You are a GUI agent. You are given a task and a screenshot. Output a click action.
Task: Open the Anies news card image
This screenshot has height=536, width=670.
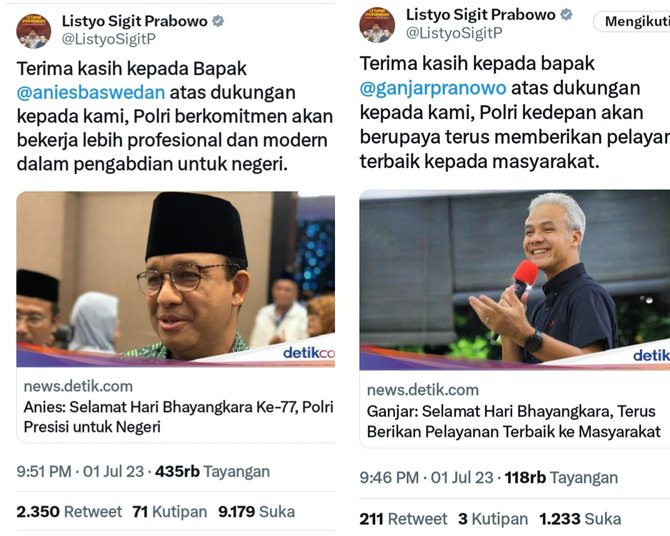(176, 279)
